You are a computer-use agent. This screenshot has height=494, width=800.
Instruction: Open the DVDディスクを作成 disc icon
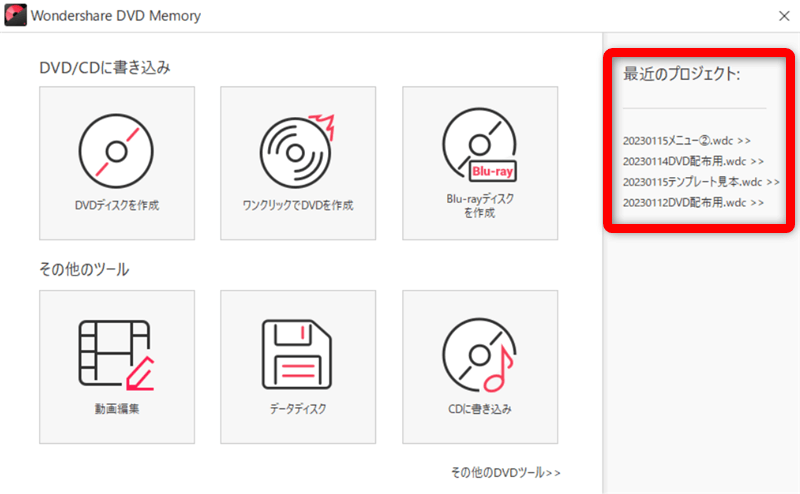[x=116, y=151]
